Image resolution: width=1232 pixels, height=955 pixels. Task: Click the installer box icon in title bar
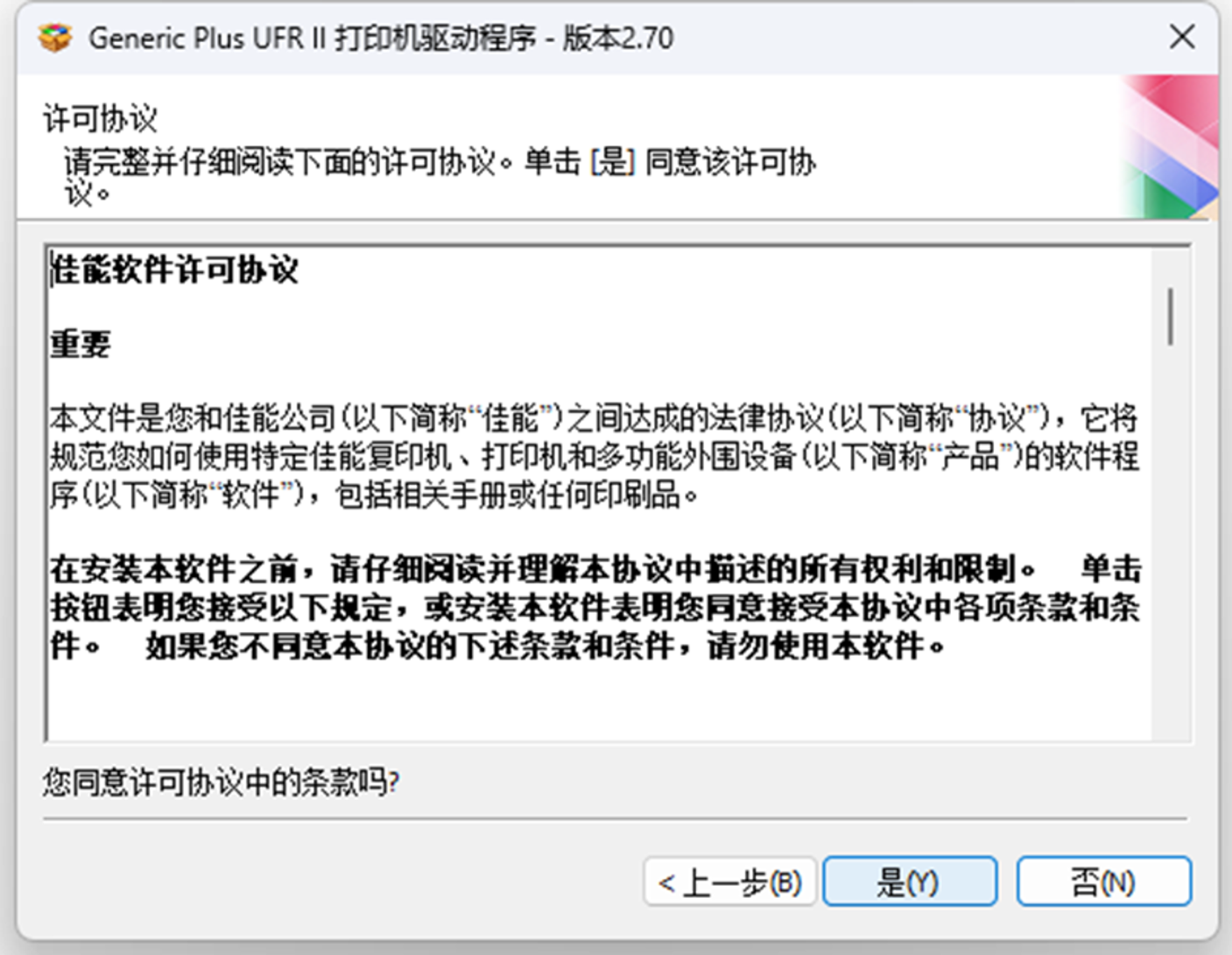(x=54, y=38)
